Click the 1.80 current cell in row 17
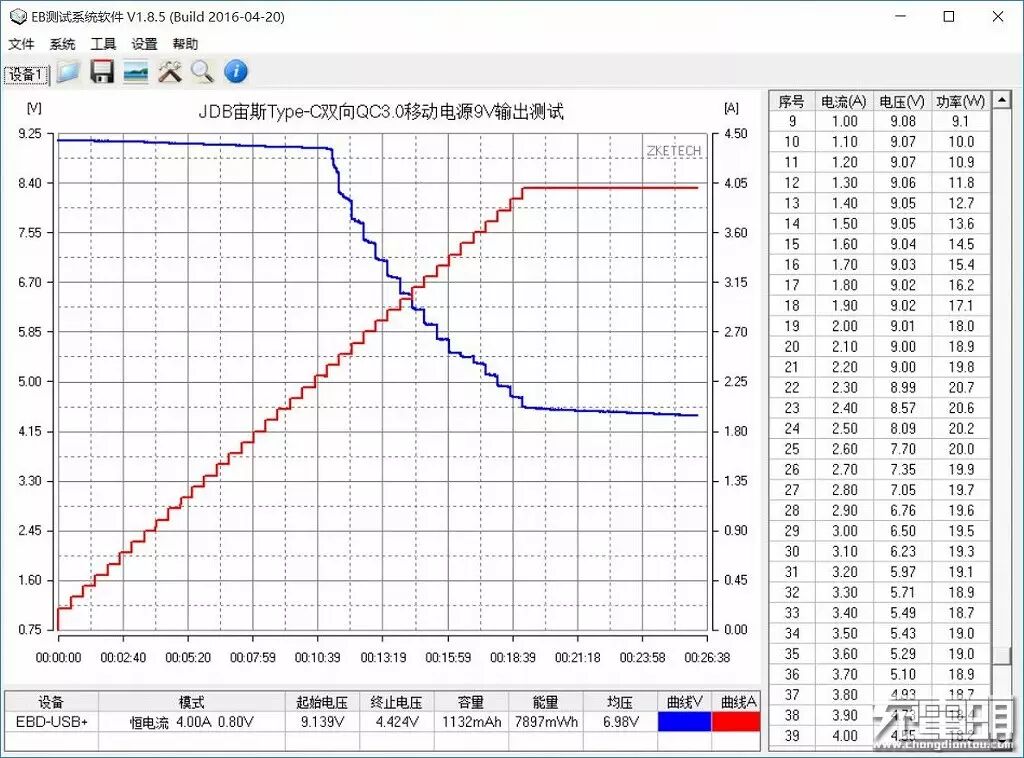This screenshot has width=1024, height=758. 844,285
